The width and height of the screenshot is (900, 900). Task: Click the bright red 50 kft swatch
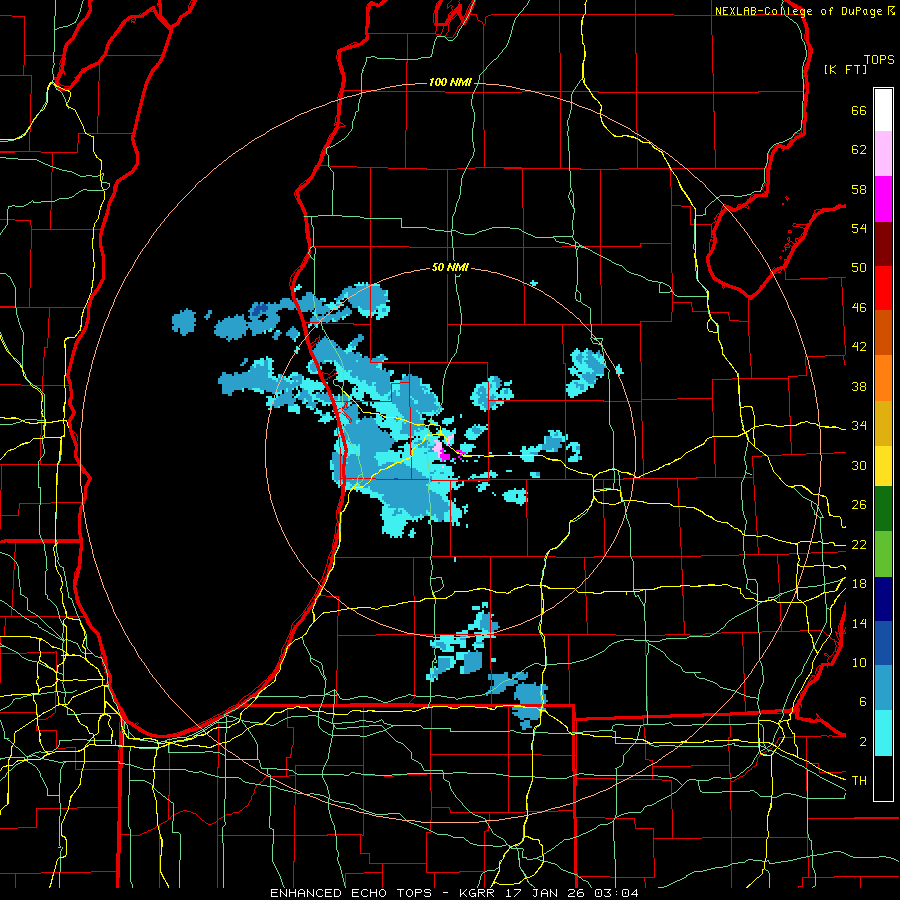pos(883,289)
